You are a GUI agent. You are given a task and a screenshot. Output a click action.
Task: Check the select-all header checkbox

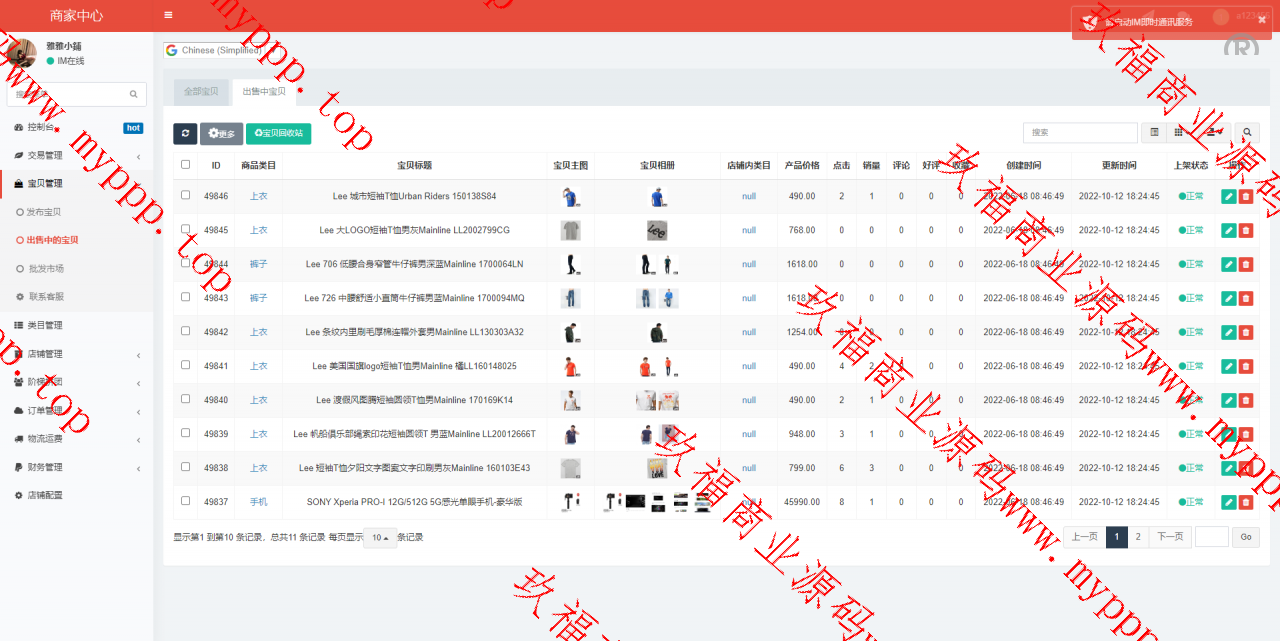click(185, 165)
